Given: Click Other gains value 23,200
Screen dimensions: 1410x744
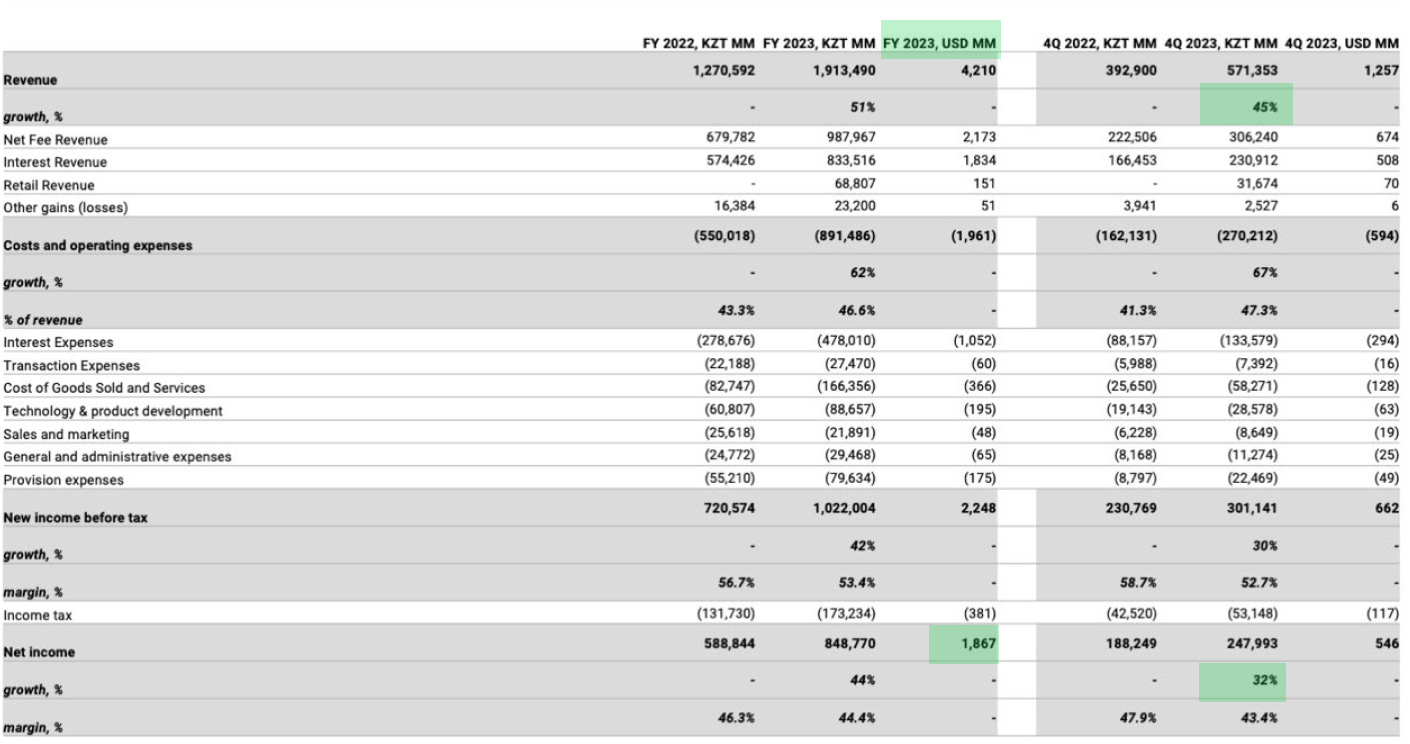Looking at the screenshot, I should click(x=855, y=206).
